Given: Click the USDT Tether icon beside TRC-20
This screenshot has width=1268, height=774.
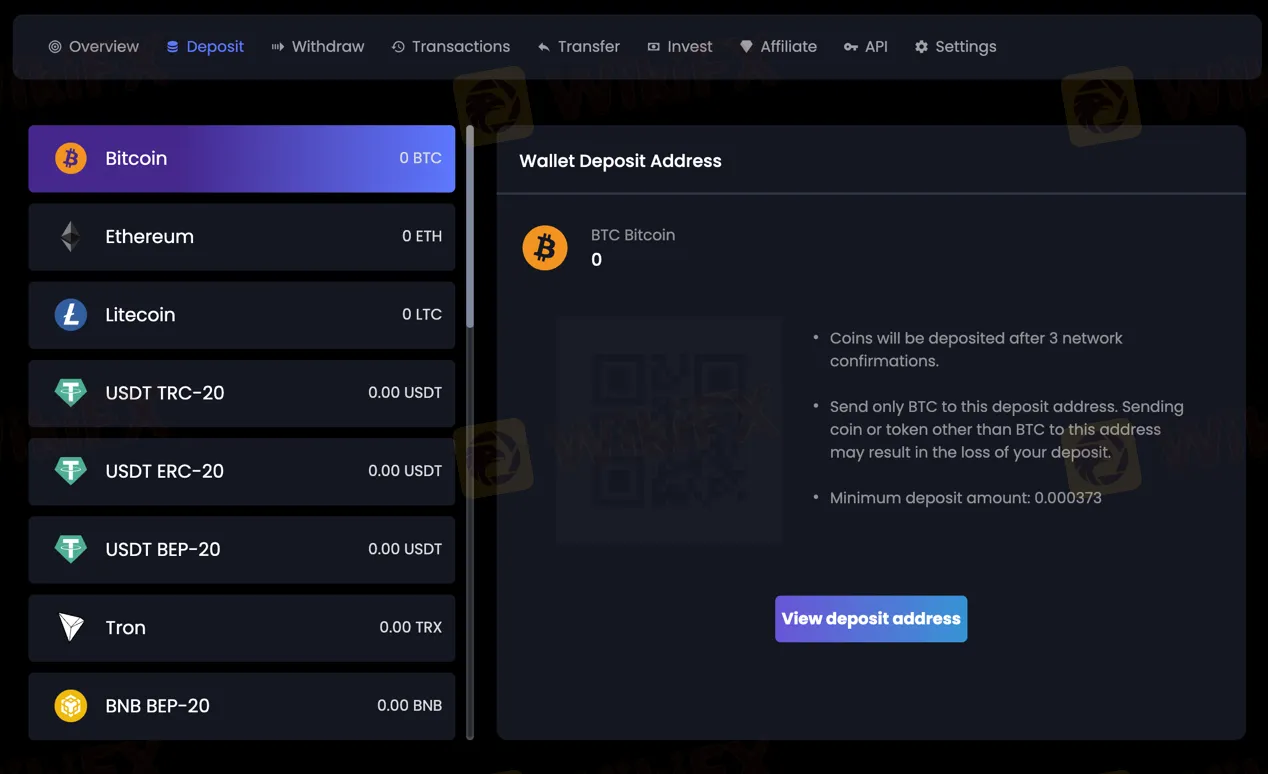Looking at the screenshot, I should [70, 392].
